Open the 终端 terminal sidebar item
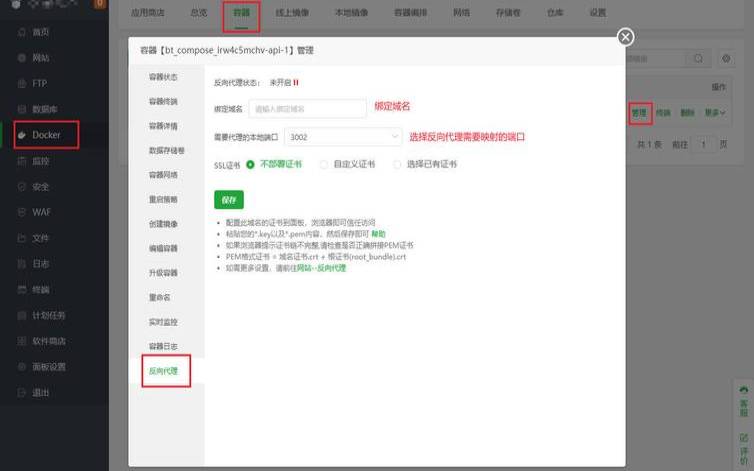Image resolution: width=754 pixels, height=471 pixels. coord(40,289)
